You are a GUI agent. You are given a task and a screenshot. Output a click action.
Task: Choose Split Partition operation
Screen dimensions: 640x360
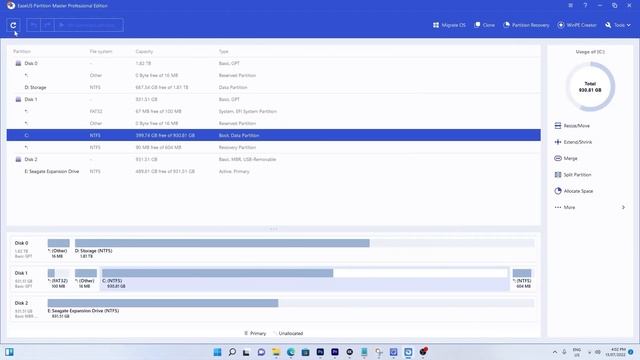click(573, 175)
